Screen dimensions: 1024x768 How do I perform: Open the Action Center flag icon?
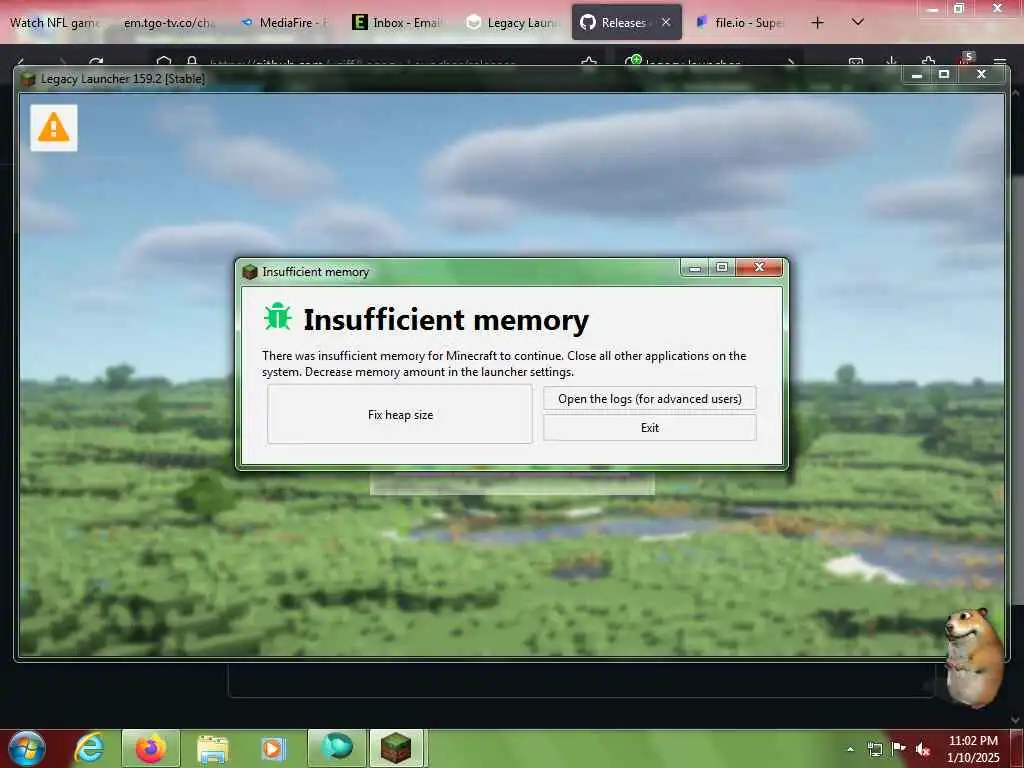tap(899, 748)
